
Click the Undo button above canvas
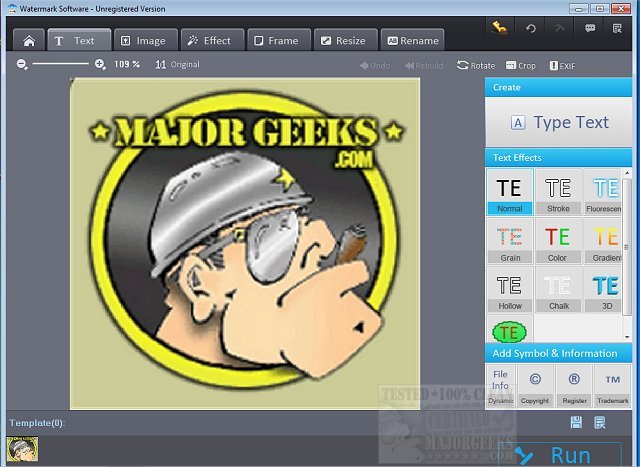pos(375,65)
